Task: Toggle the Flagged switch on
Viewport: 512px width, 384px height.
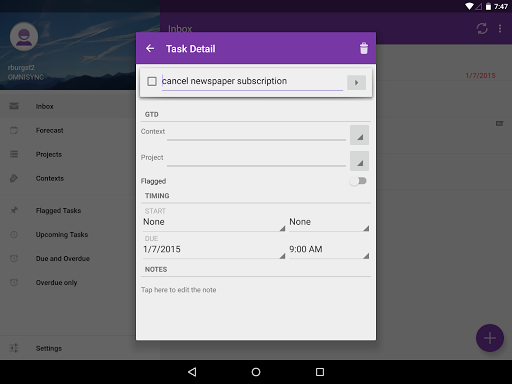Action: [x=358, y=181]
